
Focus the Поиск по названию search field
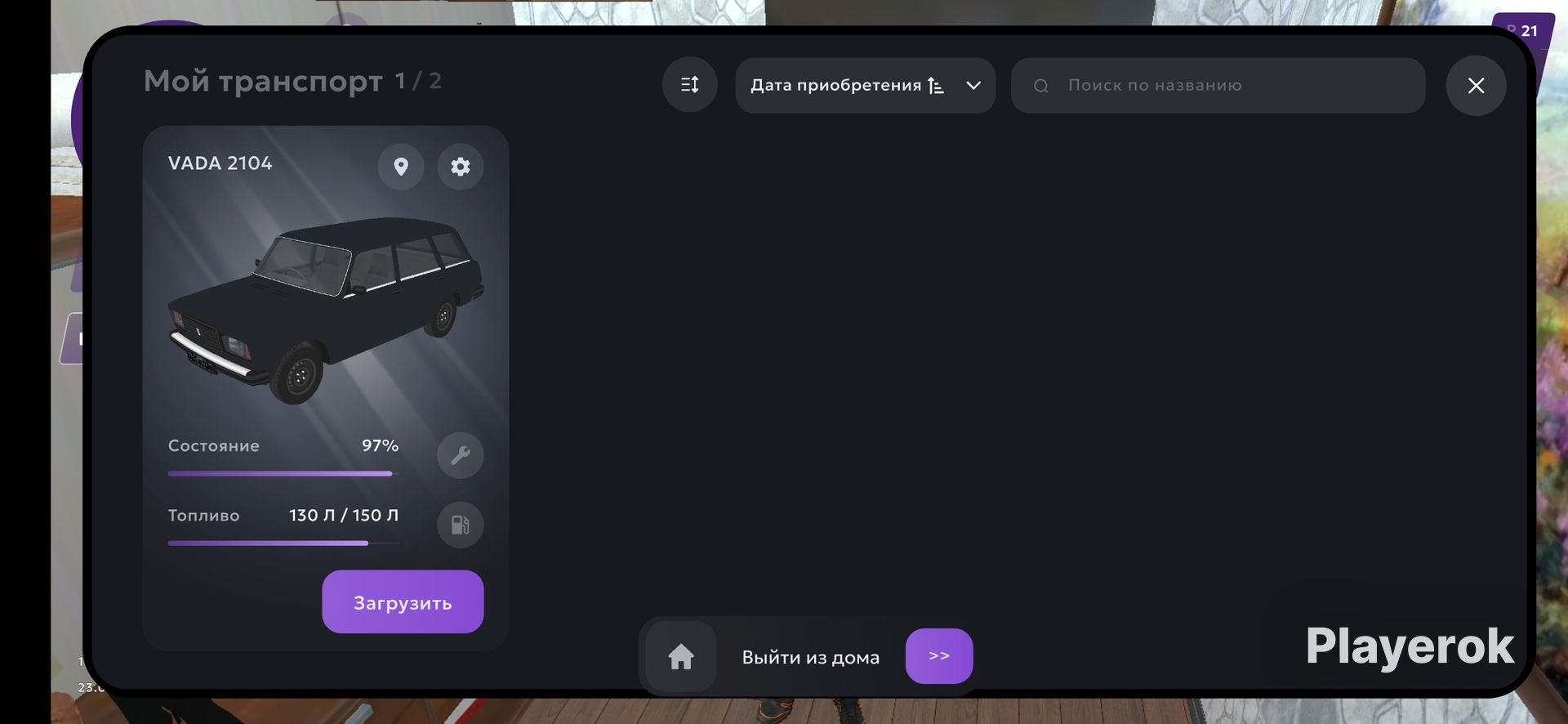click(1218, 85)
